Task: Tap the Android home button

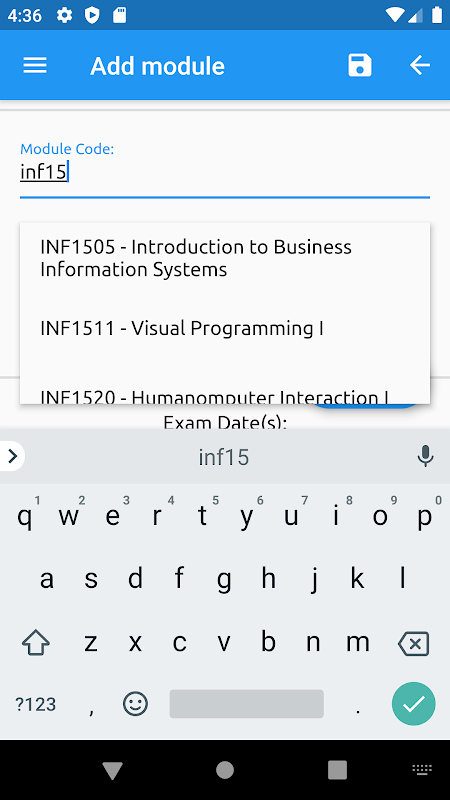Action: (x=225, y=770)
